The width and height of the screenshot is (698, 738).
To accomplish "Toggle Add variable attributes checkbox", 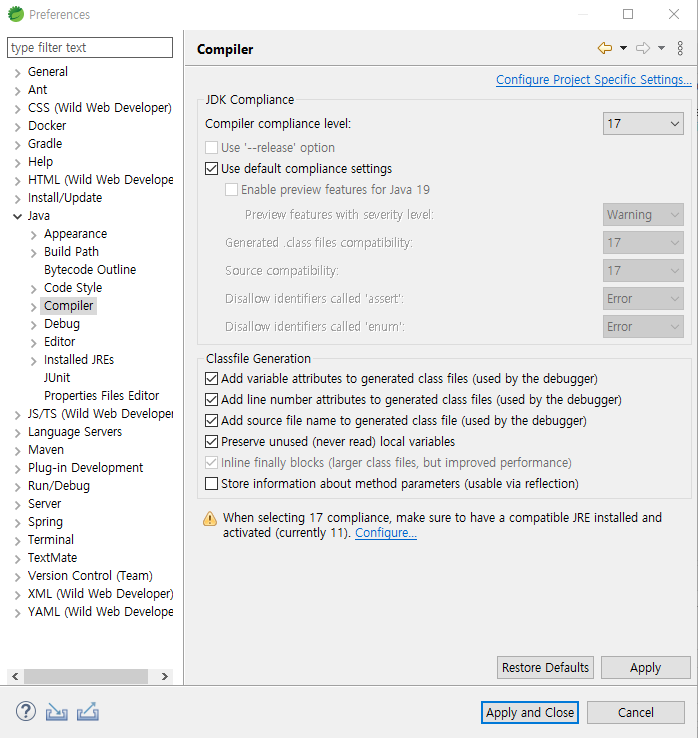I will [x=211, y=378].
